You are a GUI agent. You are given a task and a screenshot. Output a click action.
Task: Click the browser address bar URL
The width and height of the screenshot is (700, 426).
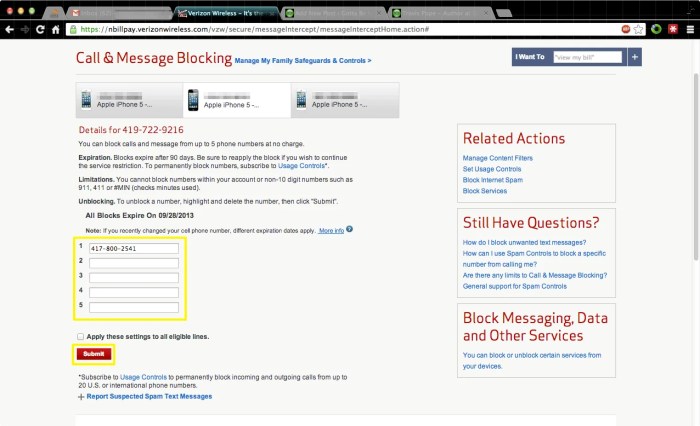[254, 29]
